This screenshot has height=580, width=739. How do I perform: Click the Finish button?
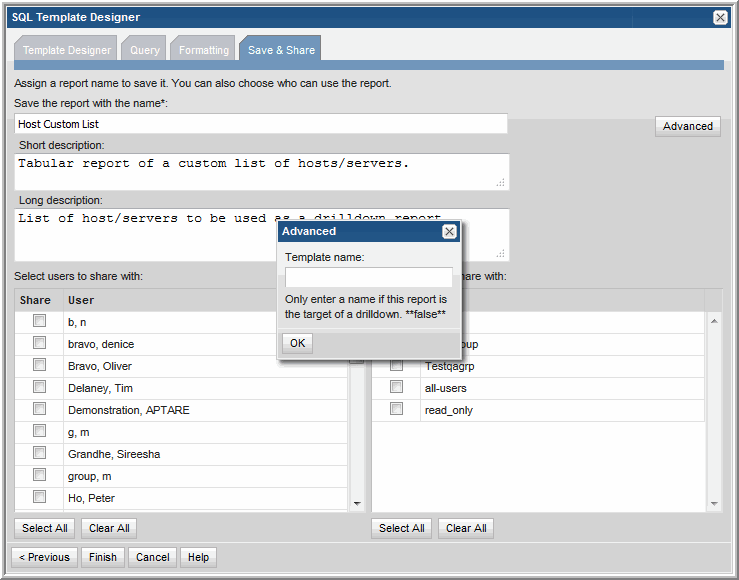(x=103, y=557)
